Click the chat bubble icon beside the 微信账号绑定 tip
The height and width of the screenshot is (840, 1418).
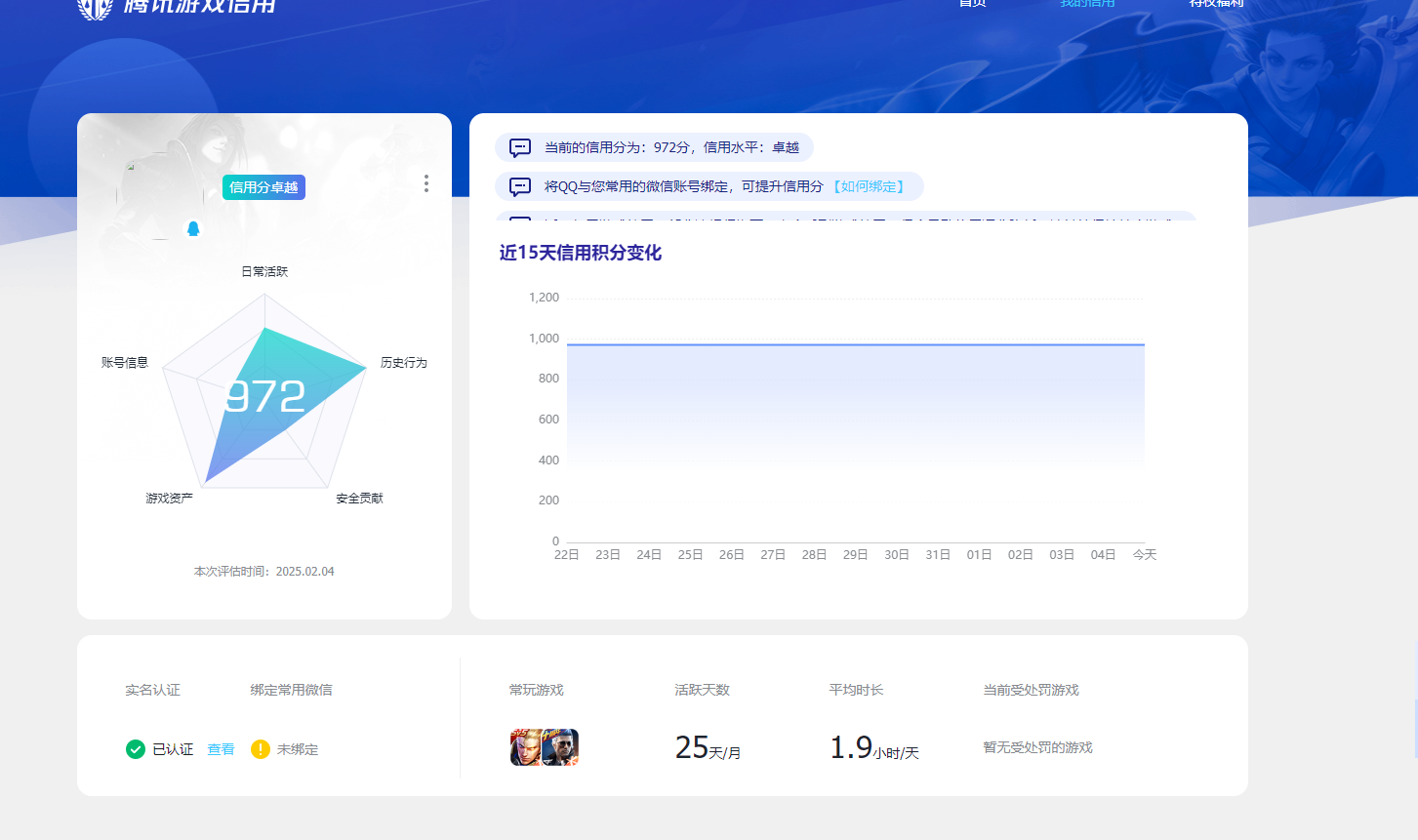point(520,186)
